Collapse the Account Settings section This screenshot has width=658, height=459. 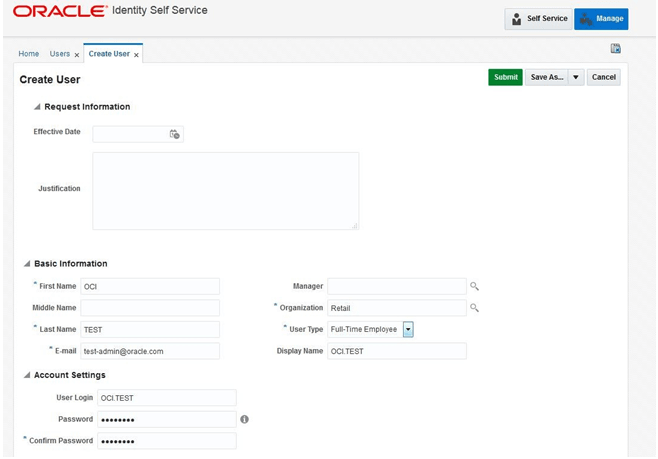[27, 375]
